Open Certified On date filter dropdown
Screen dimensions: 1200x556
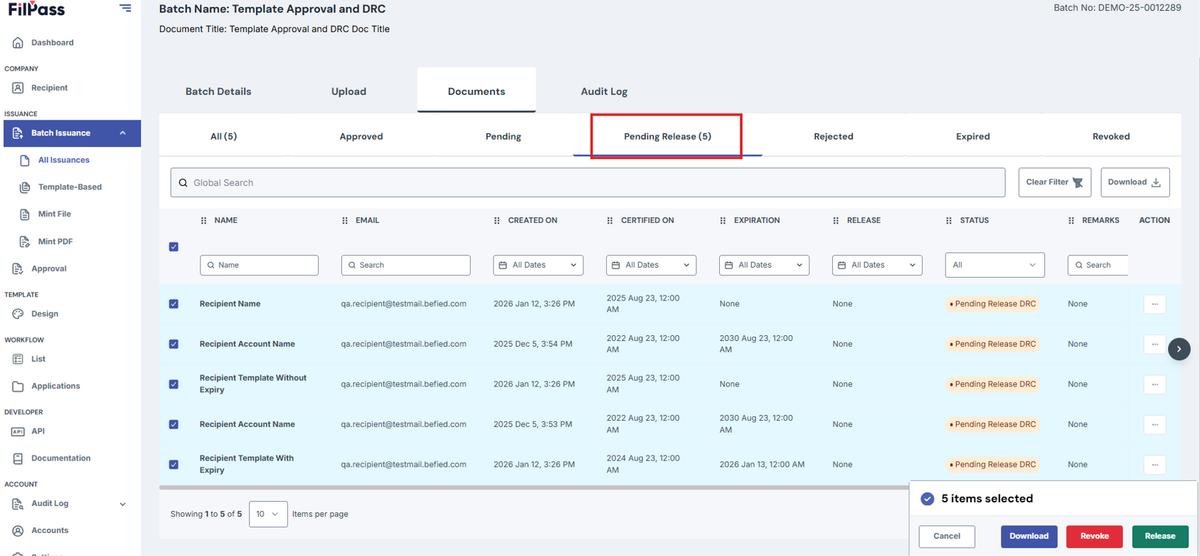click(651, 265)
